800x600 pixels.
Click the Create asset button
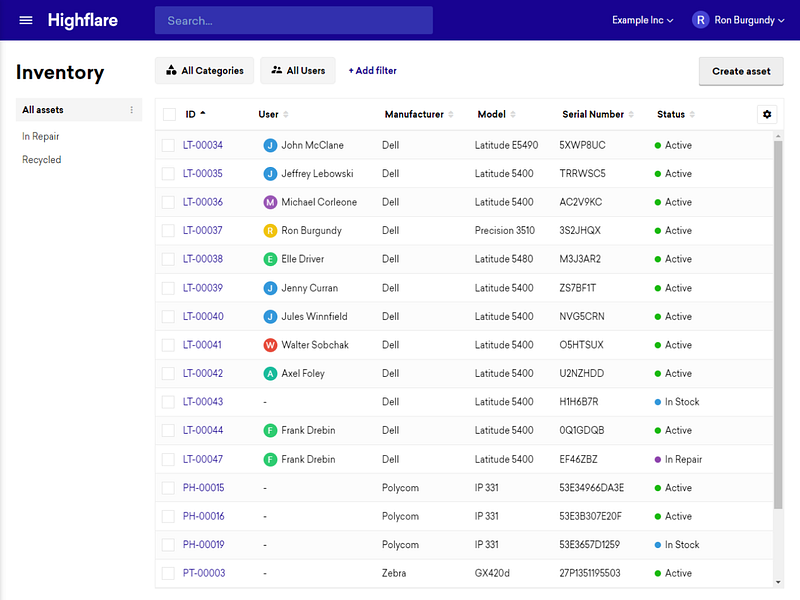pos(741,71)
